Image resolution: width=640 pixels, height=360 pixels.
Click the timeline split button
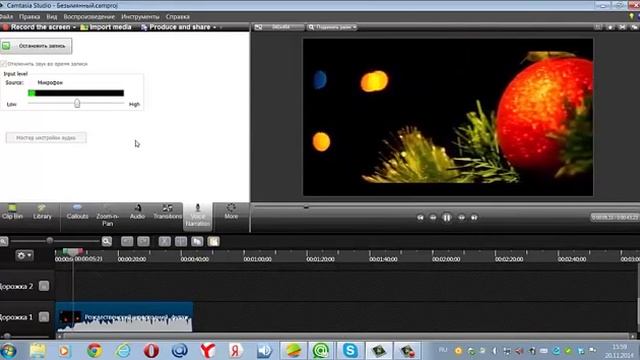pos(181,241)
